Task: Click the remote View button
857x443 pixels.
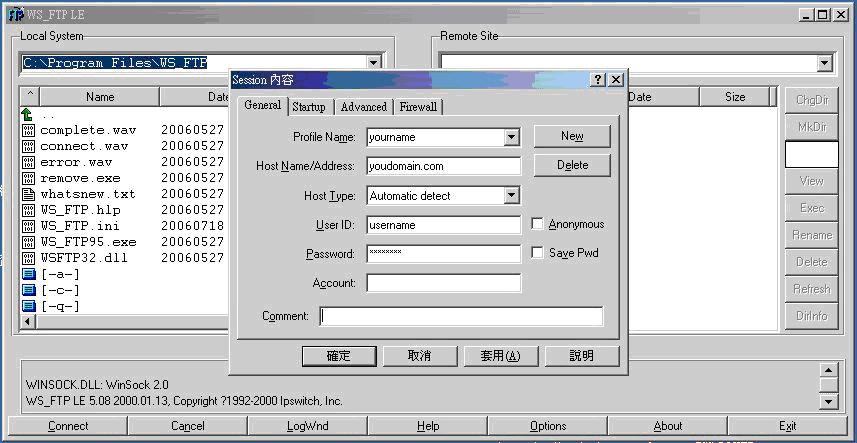Action: point(812,181)
